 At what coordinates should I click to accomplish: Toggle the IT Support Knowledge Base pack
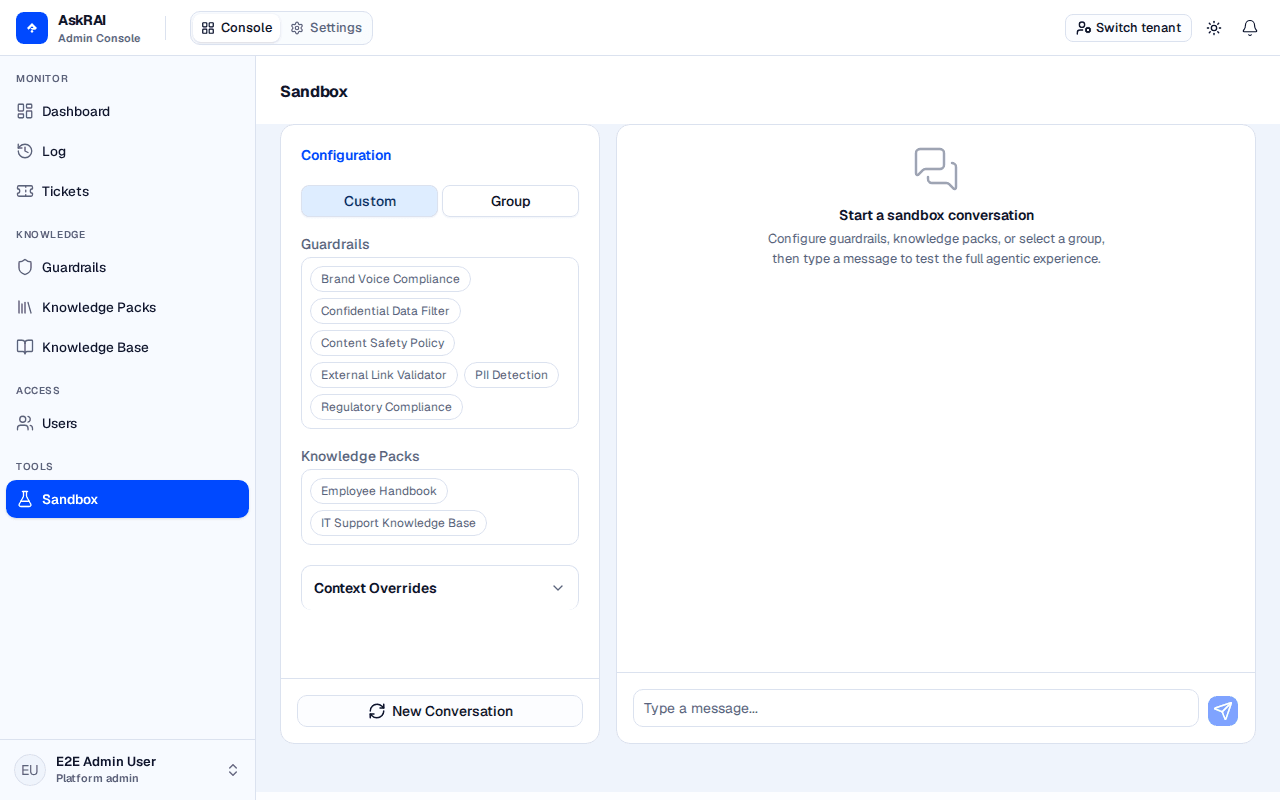pos(398,523)
